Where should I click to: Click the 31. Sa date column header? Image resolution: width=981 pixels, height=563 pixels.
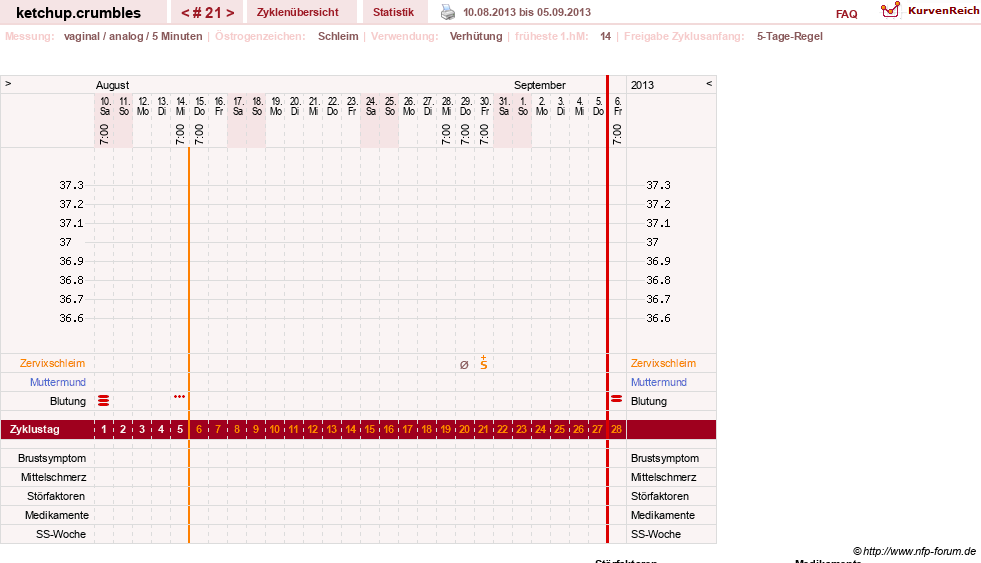(x=504, y=106)
